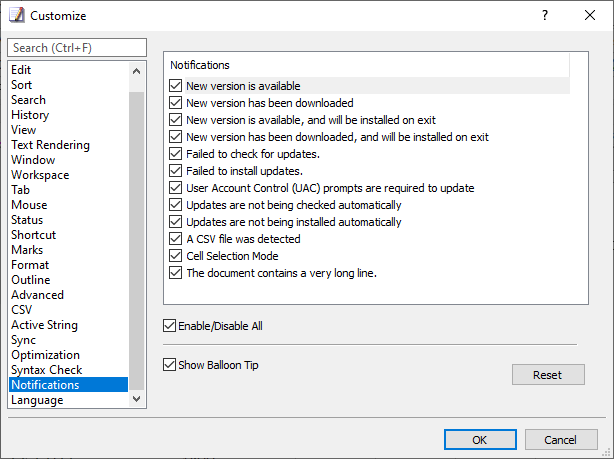Viewport: 614px width, 459px height.
Task: Click the category list scroll down arrow
Action: 136,399
